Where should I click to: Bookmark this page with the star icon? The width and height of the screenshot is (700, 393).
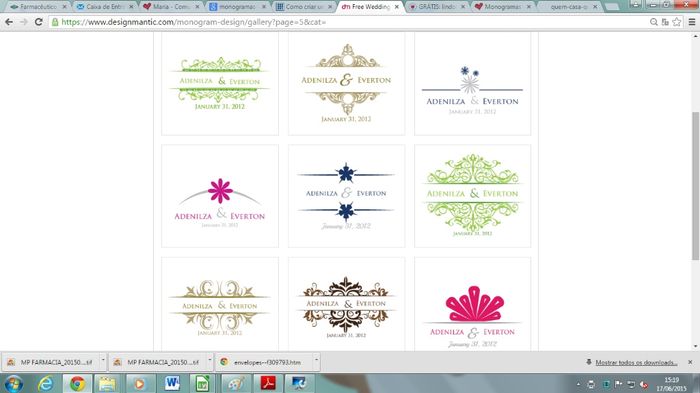(677, 22)
